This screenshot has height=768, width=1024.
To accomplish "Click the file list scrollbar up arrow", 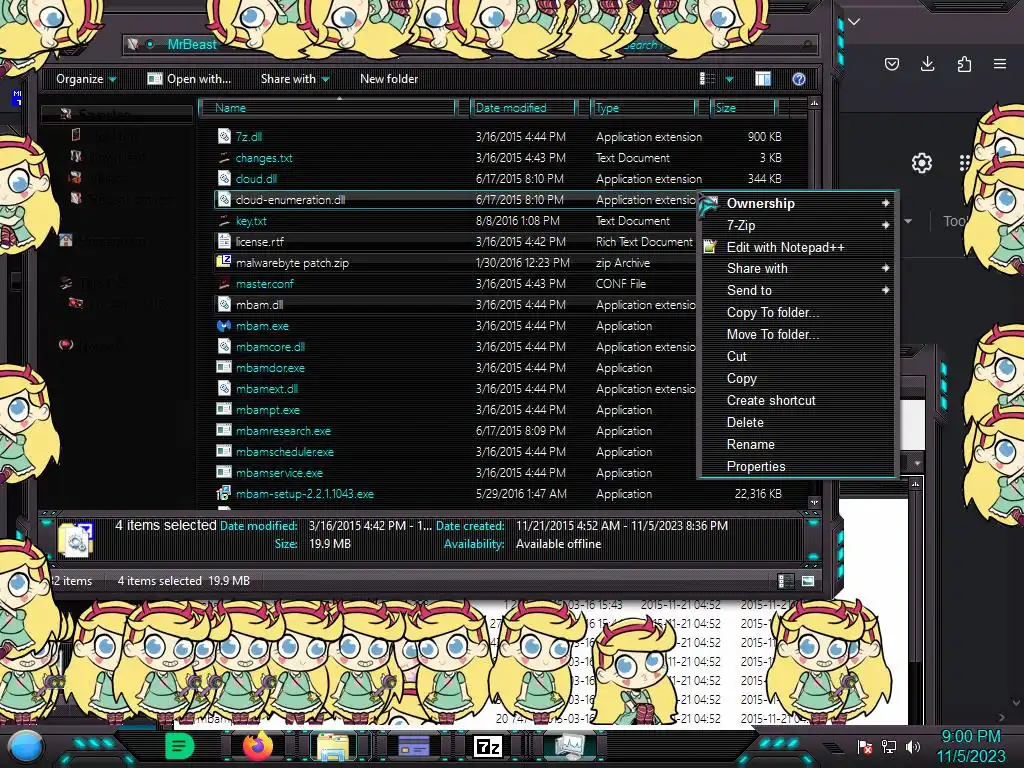I will tap(814, 103).
